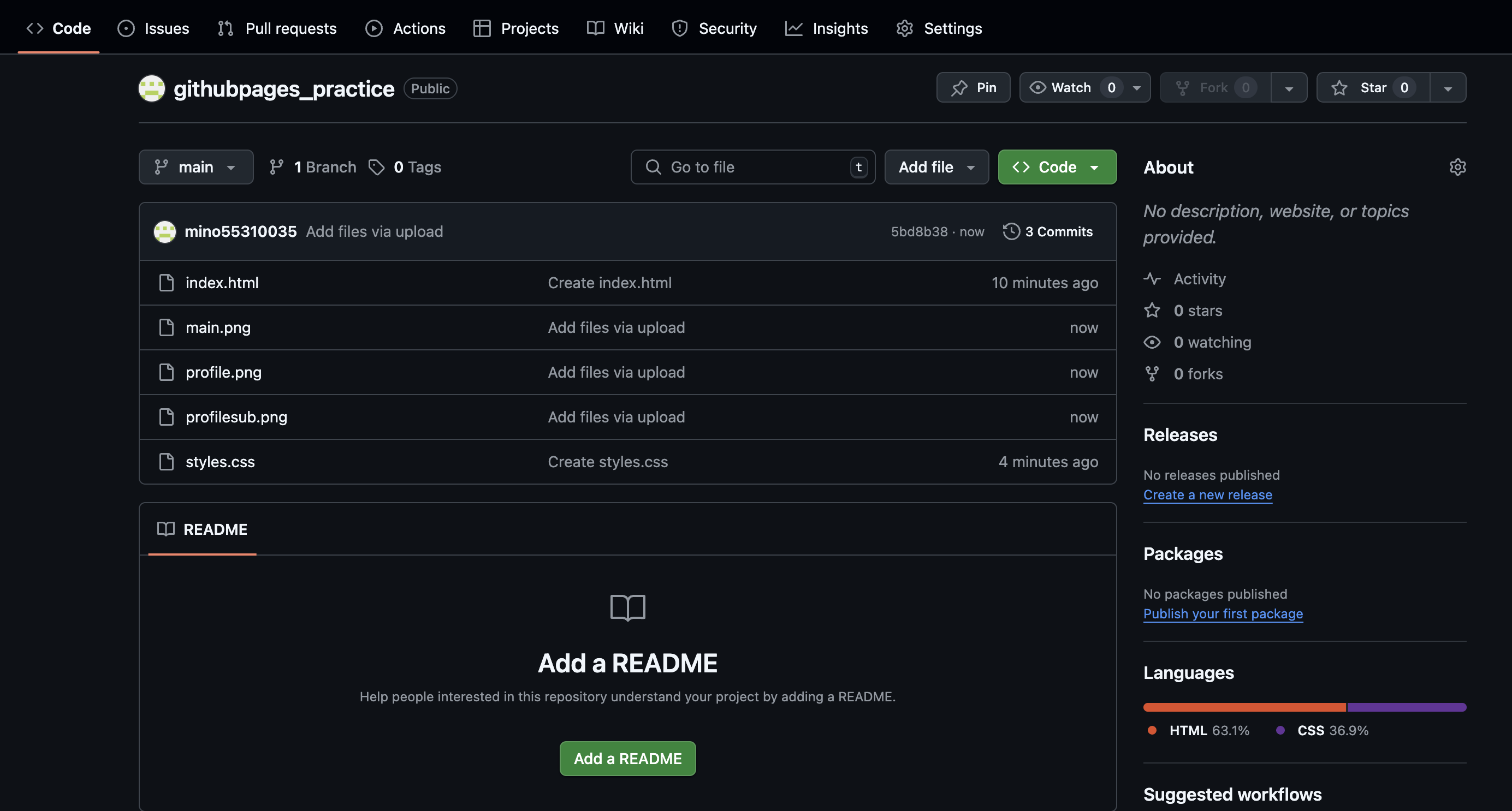Click the commit history clock icon
Image resolution: width=1512 pixels, height=811 pixels.
[1011, 231]
